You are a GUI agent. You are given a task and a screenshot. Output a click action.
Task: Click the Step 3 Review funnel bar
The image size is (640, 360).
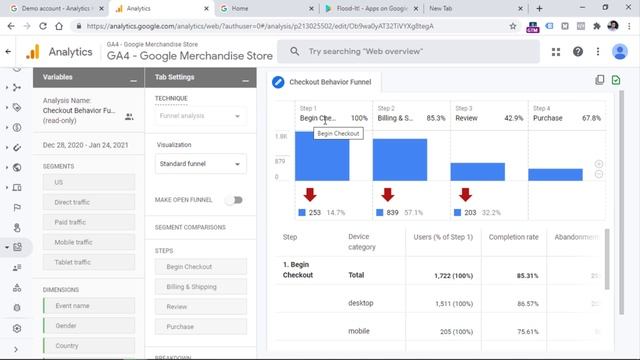[x=478, y=172]
